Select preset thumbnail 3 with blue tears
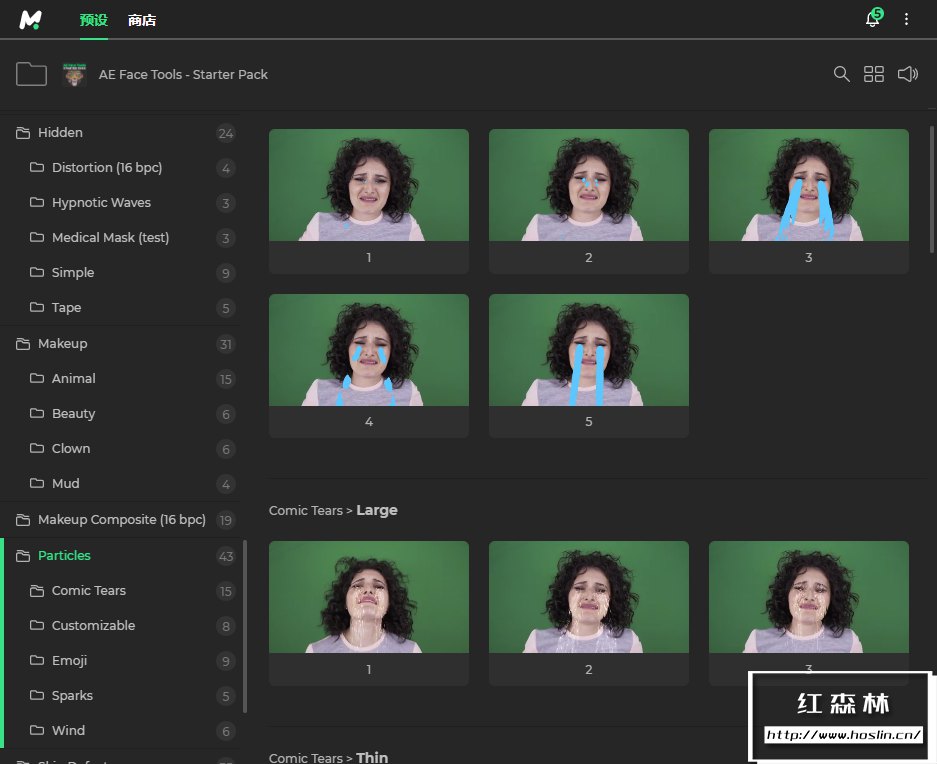 [x=808, y=186]
